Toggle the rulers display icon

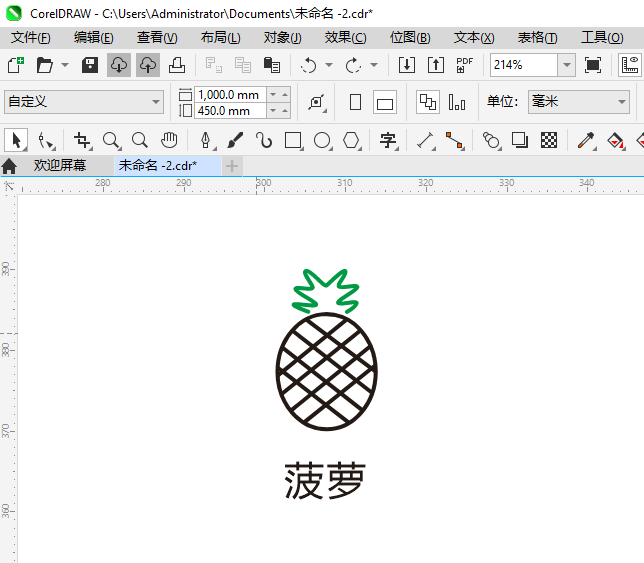pos(630,65)
